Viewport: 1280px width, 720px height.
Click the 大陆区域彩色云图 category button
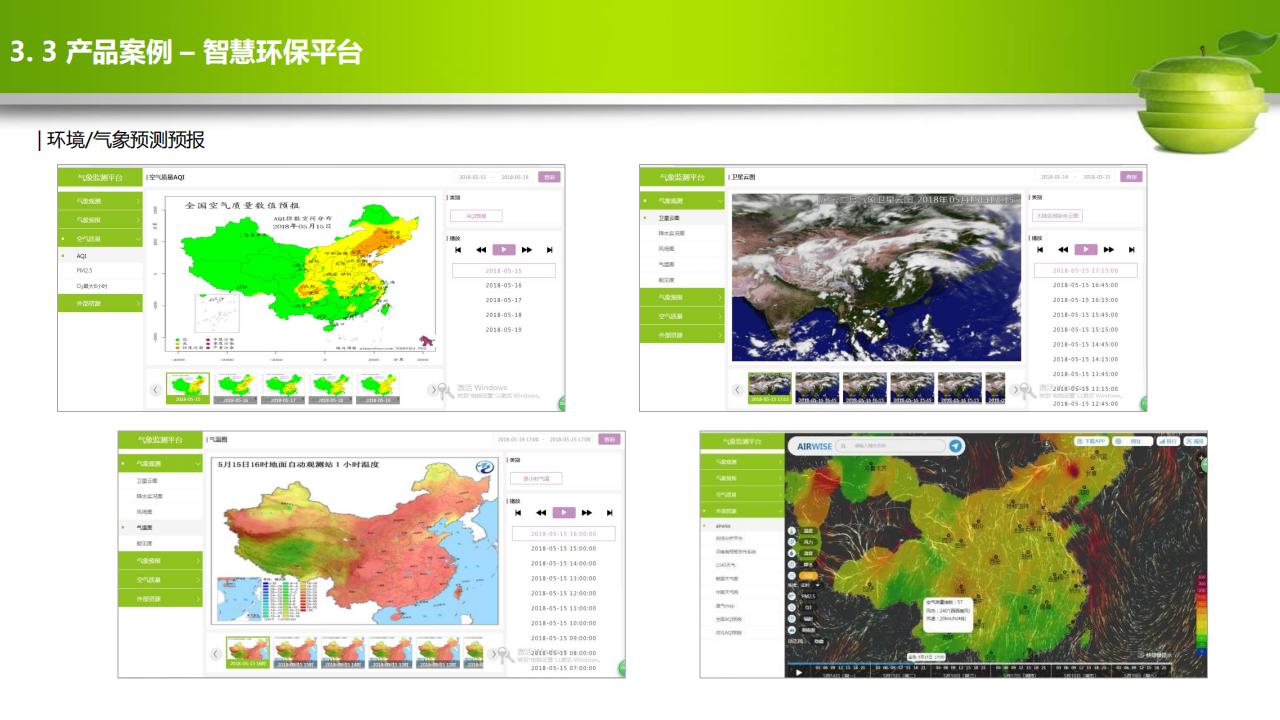(x=1058, y=215)
